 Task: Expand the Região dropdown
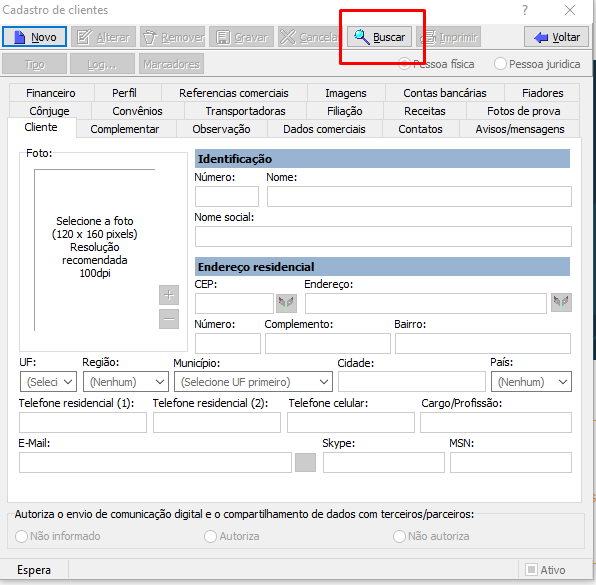(126, 382)
